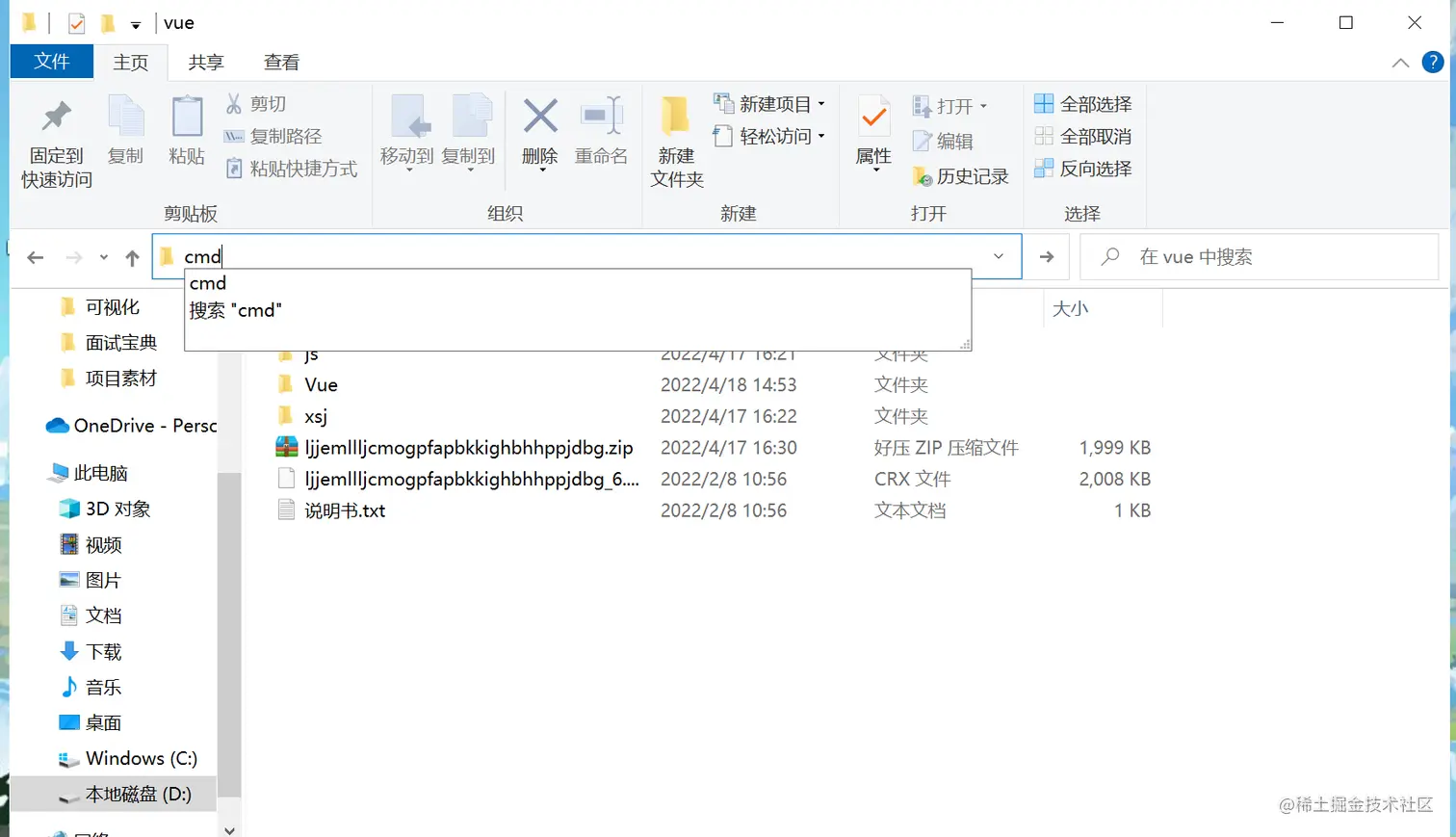Open the File (文件) tab
1456x837 pixels.
[52, 62]
